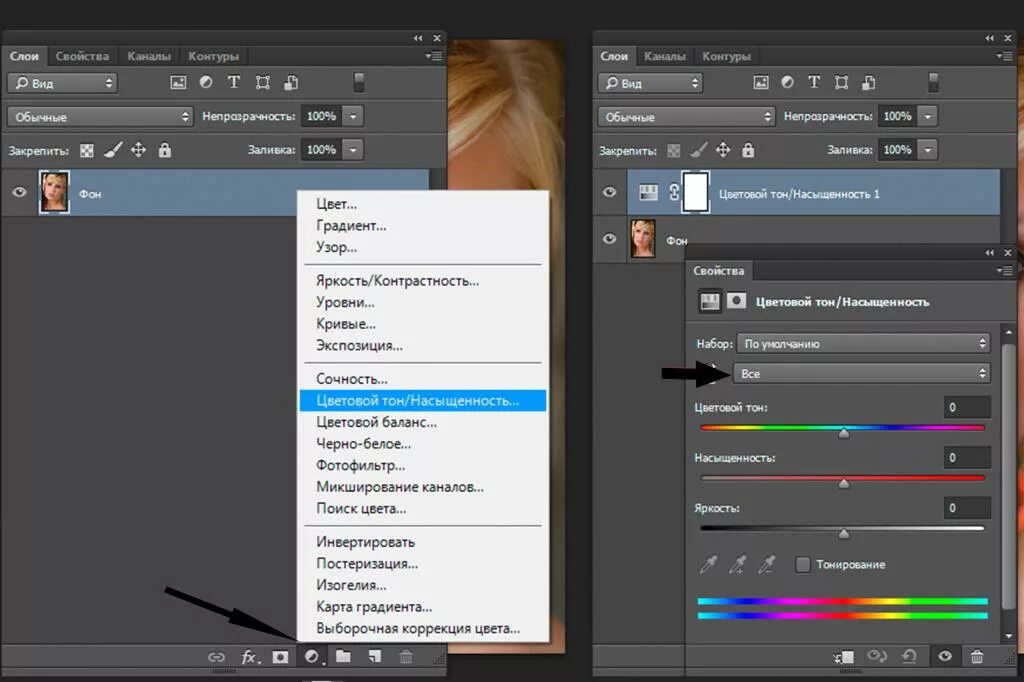This screenshot has width=1024, height=682.
Task: Delete adjustment trash icon in Properties
Action: (x=977, y=656)
